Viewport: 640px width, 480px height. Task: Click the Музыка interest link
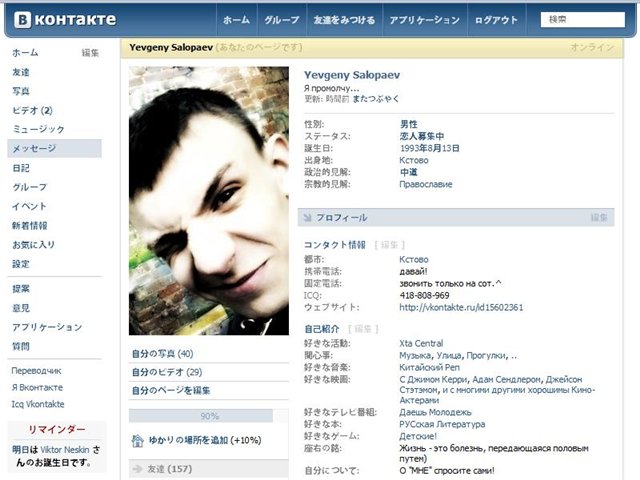(x=415, y=356)
